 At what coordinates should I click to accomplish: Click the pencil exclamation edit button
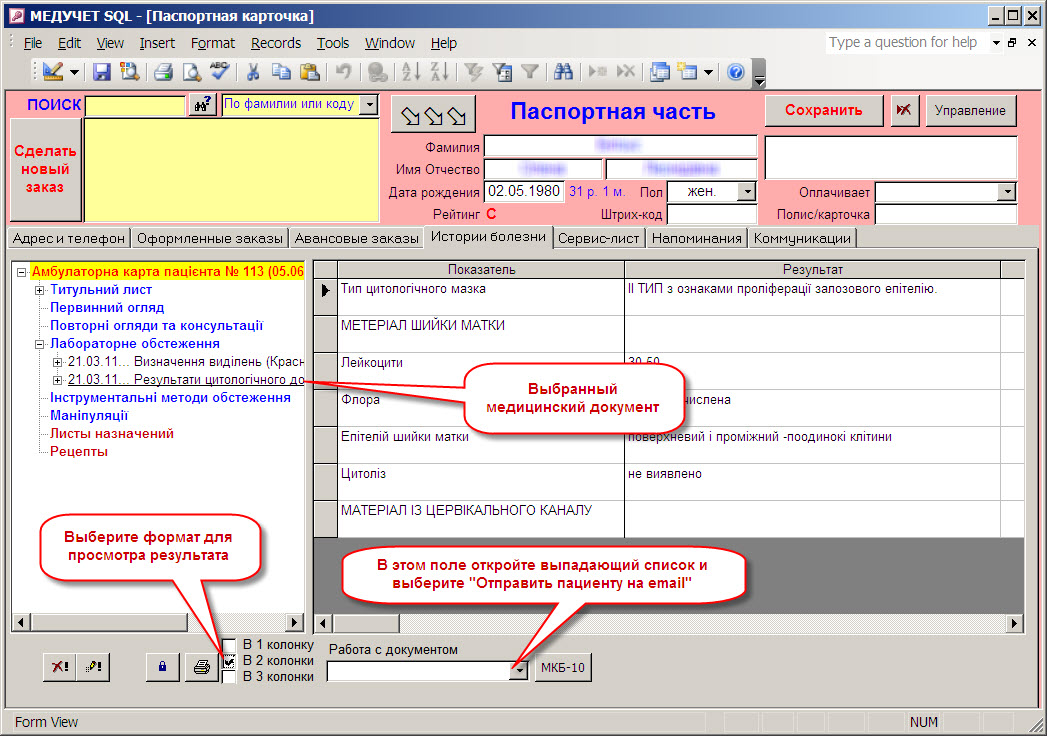93,667
